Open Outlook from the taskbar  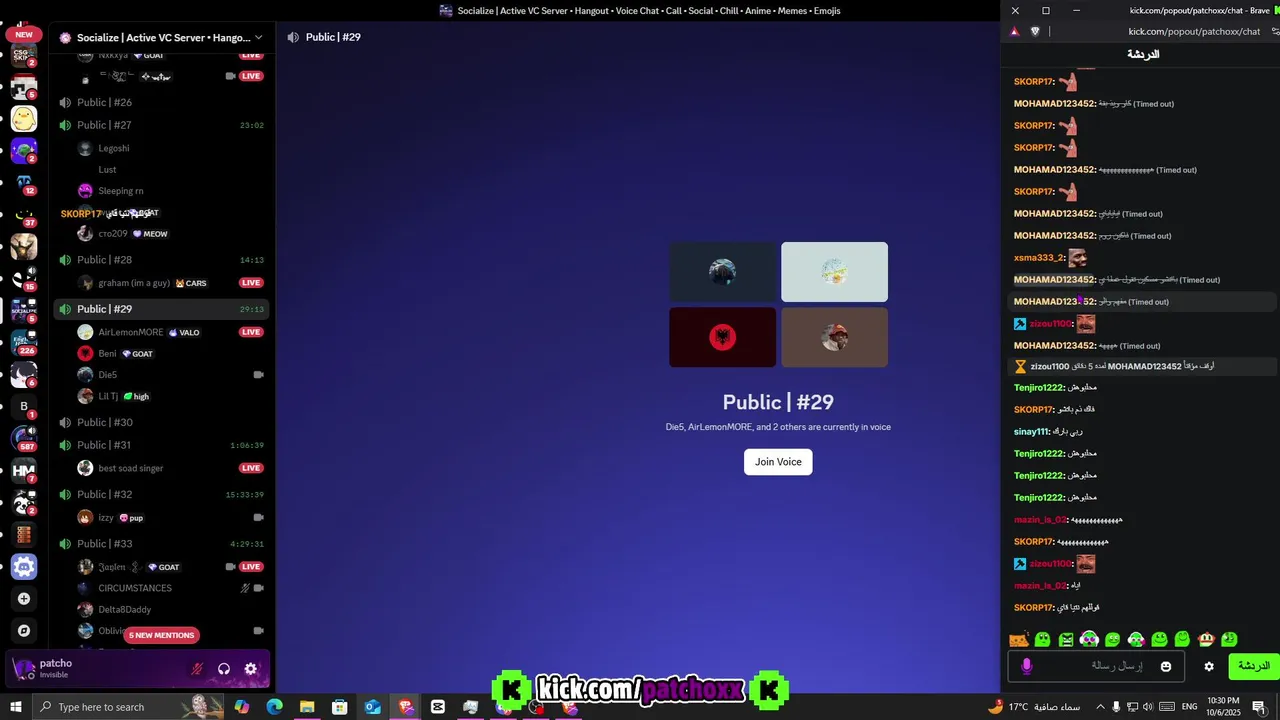coord(372,707)
